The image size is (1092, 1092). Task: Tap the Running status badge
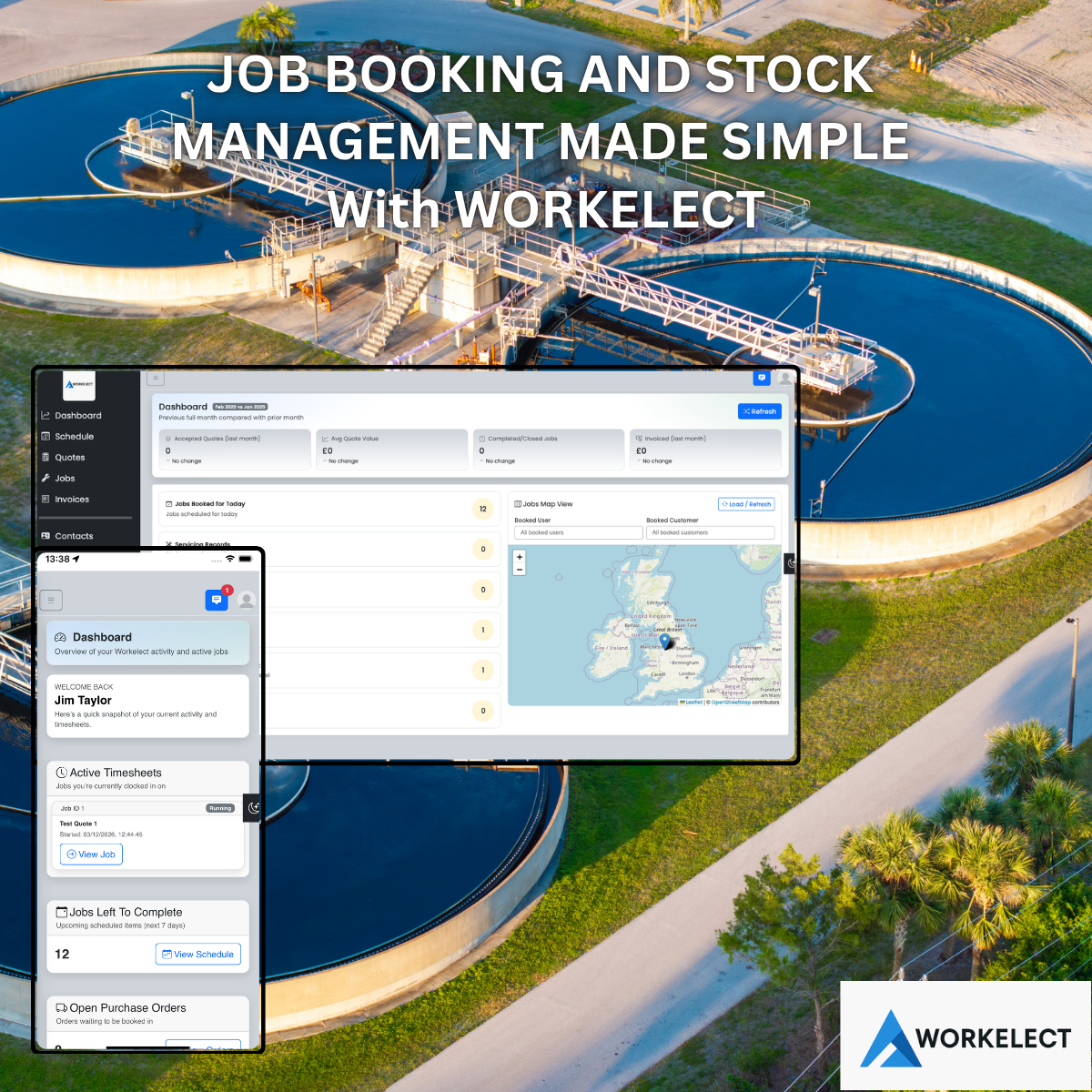coord(220,808)
